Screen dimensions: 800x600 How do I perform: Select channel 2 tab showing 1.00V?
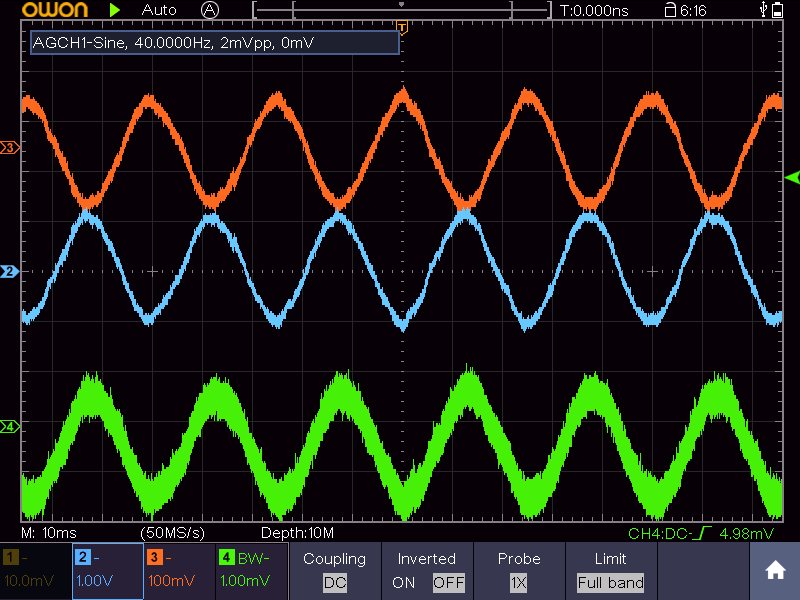click(x=108, y=571)
